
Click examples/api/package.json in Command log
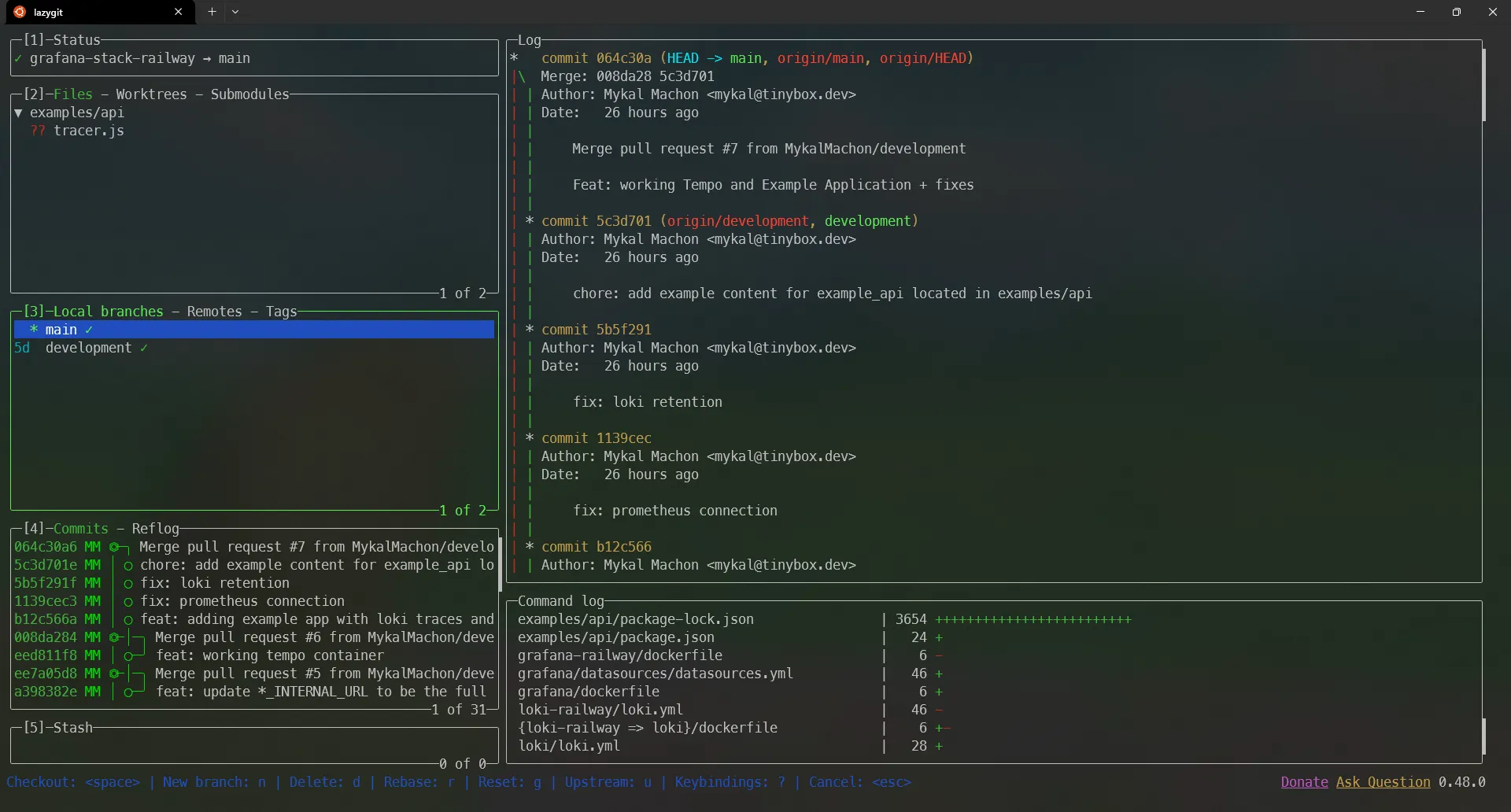(x=615, y=637)
